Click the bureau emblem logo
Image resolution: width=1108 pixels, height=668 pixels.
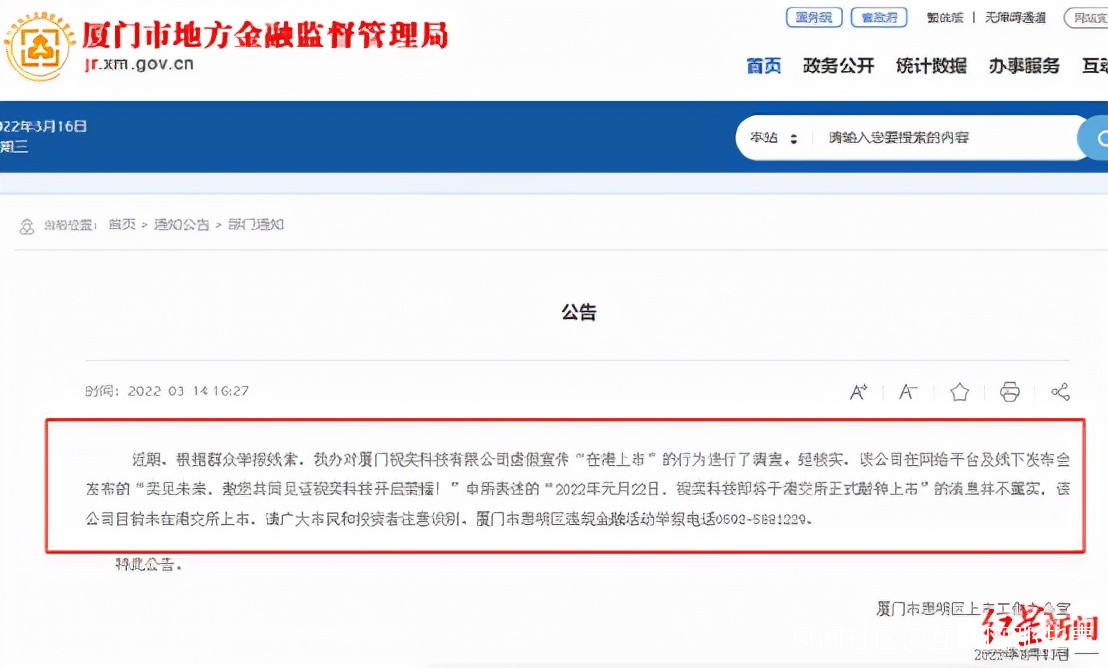pyautogui.click(x=40, y=47)
